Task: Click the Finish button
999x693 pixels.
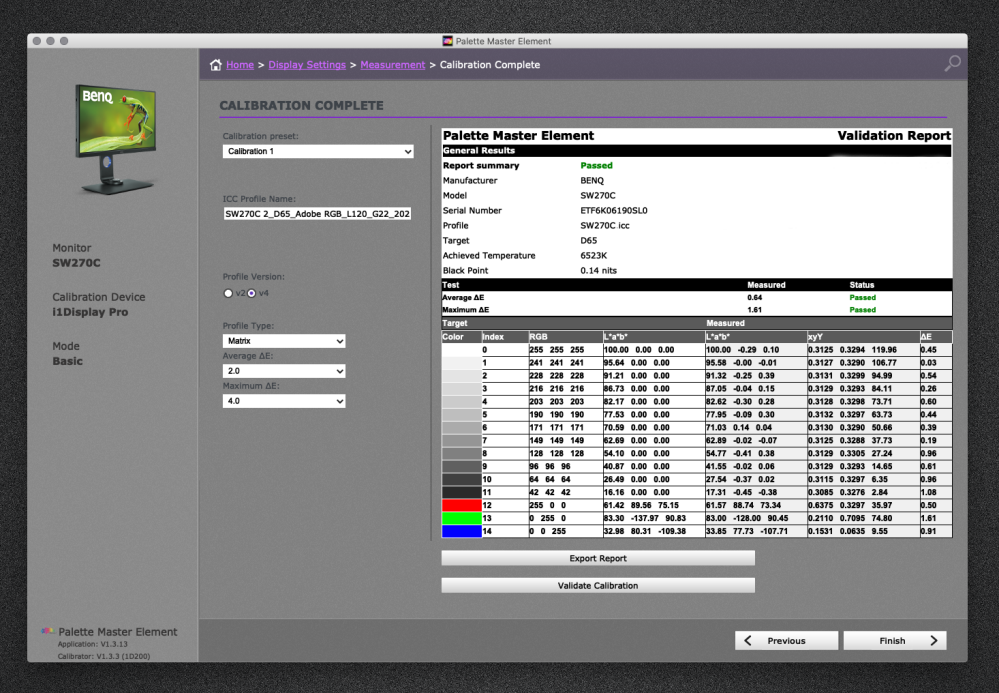Action: click(x=895, y=641)
